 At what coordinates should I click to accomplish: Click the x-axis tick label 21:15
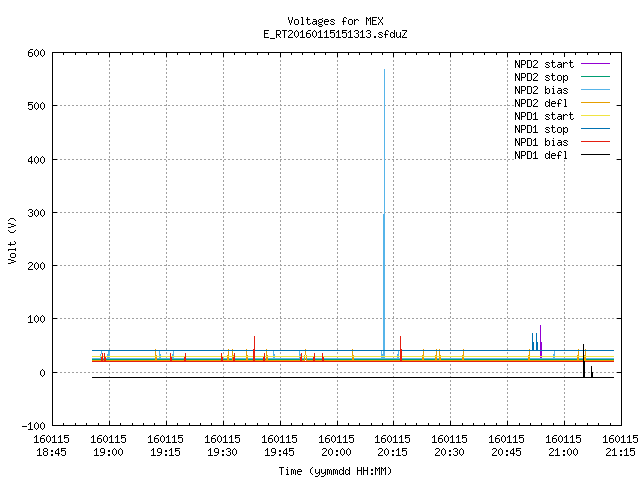[620, 452]
